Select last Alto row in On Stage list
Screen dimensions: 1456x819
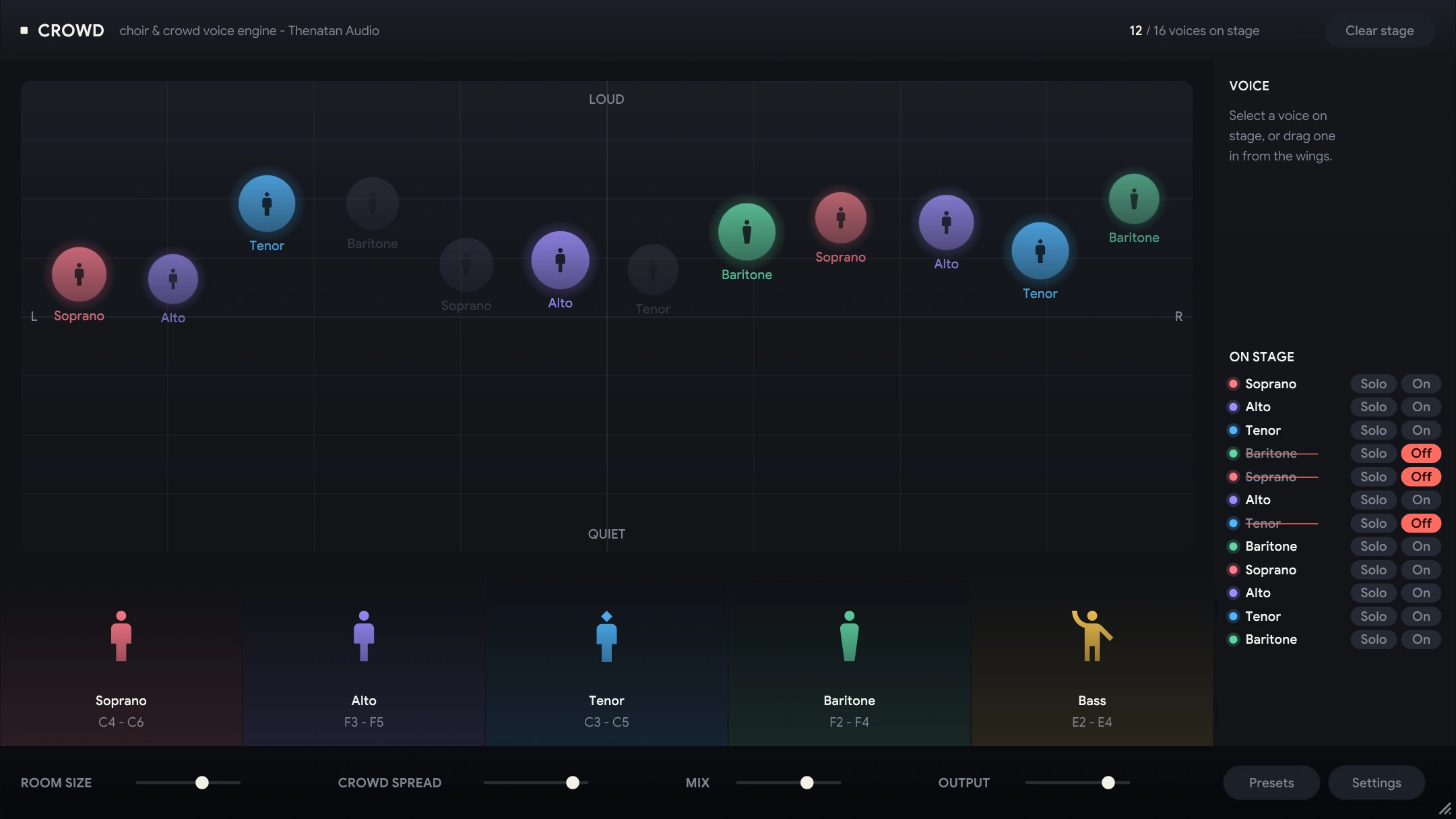(1334, 593)
